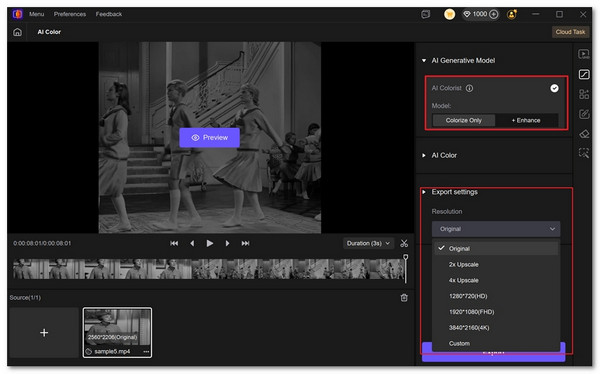Select the sample5.mp4 thumbnail
Viewport: 600px width, 374px height.
tap(117, 333)
